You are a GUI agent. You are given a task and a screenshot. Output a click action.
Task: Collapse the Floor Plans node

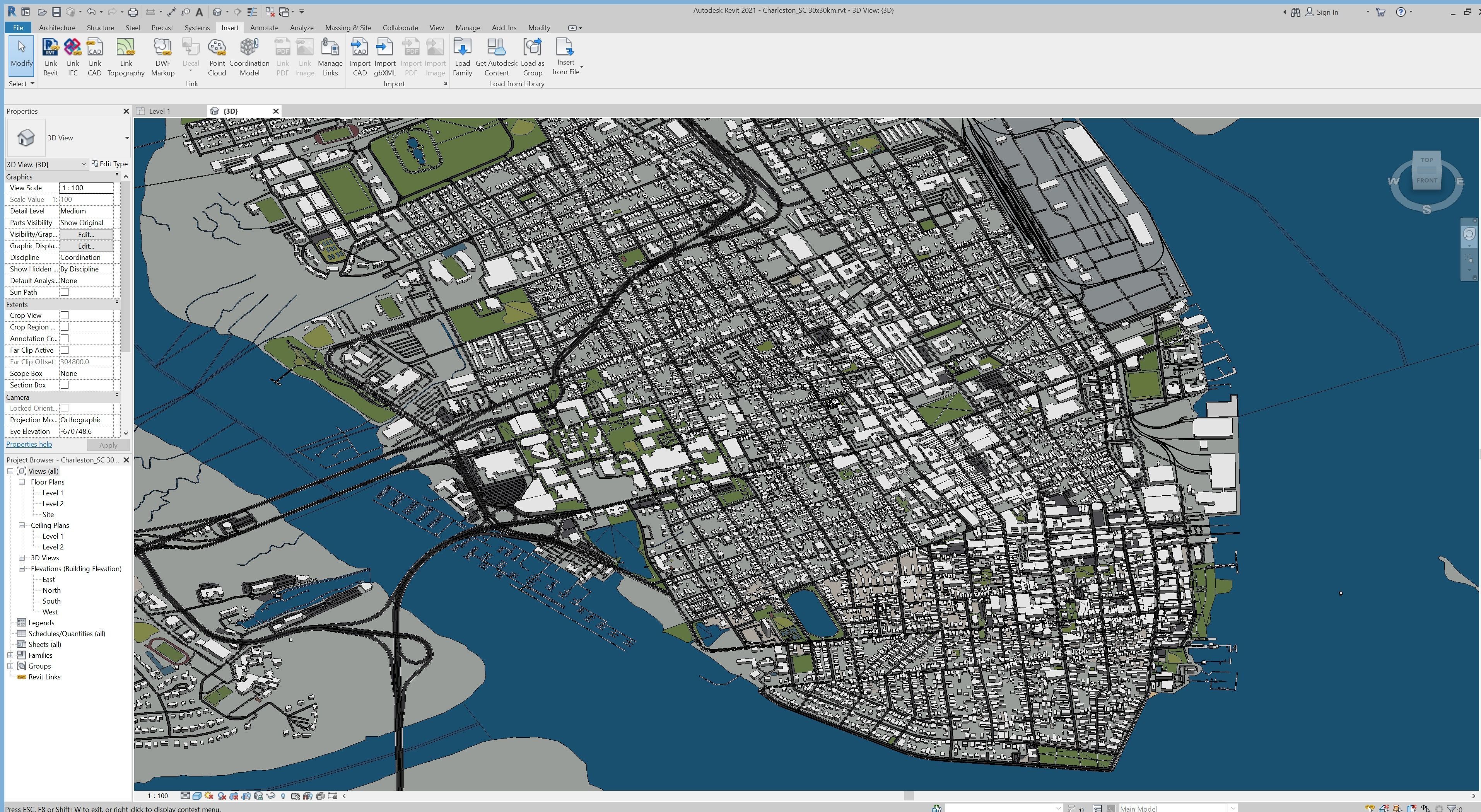coord(22,482)
